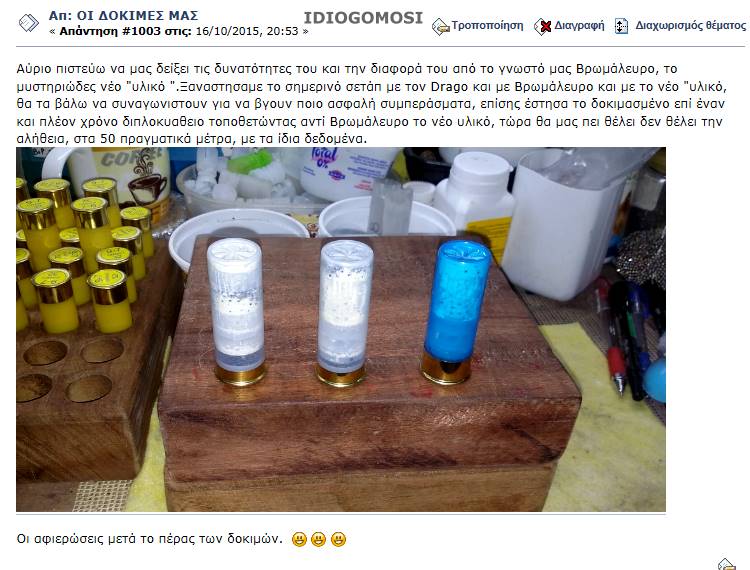Click the partly visible icon at the bottom right
Viewport: 750px width, 570px height.
(x=727, y=564)
